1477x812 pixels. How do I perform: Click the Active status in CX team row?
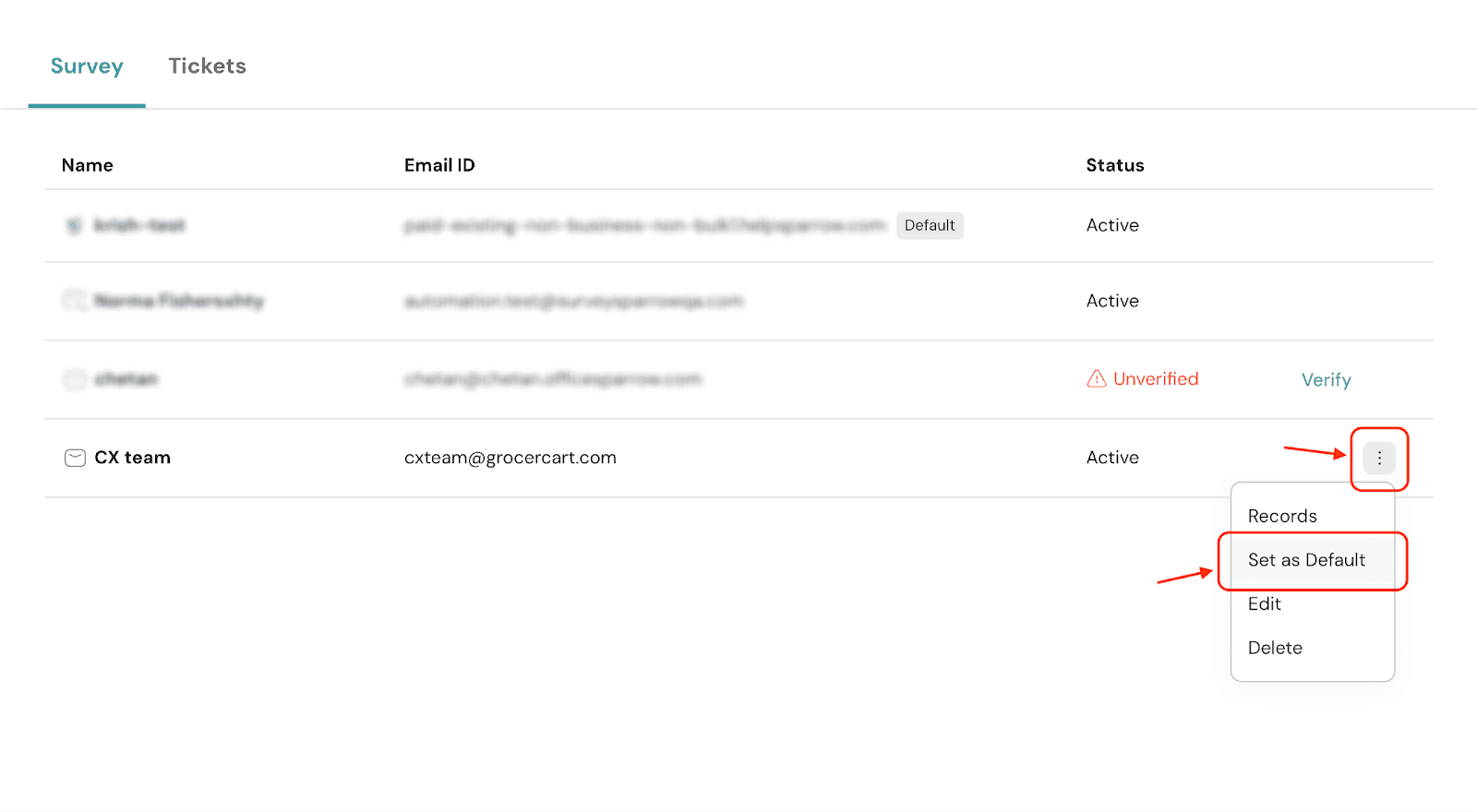(1112, 458)
